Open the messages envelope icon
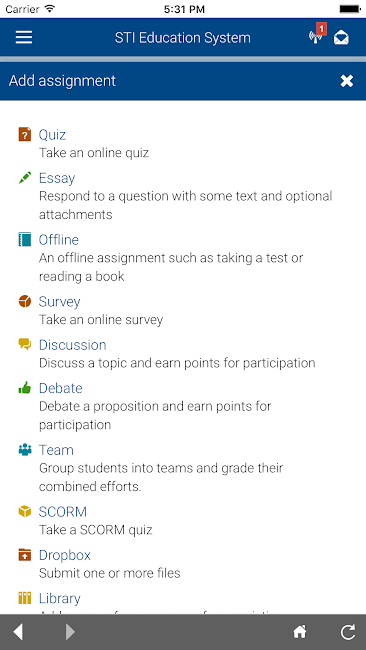This screenshot has height=650, width=366. tap(341, 38)
